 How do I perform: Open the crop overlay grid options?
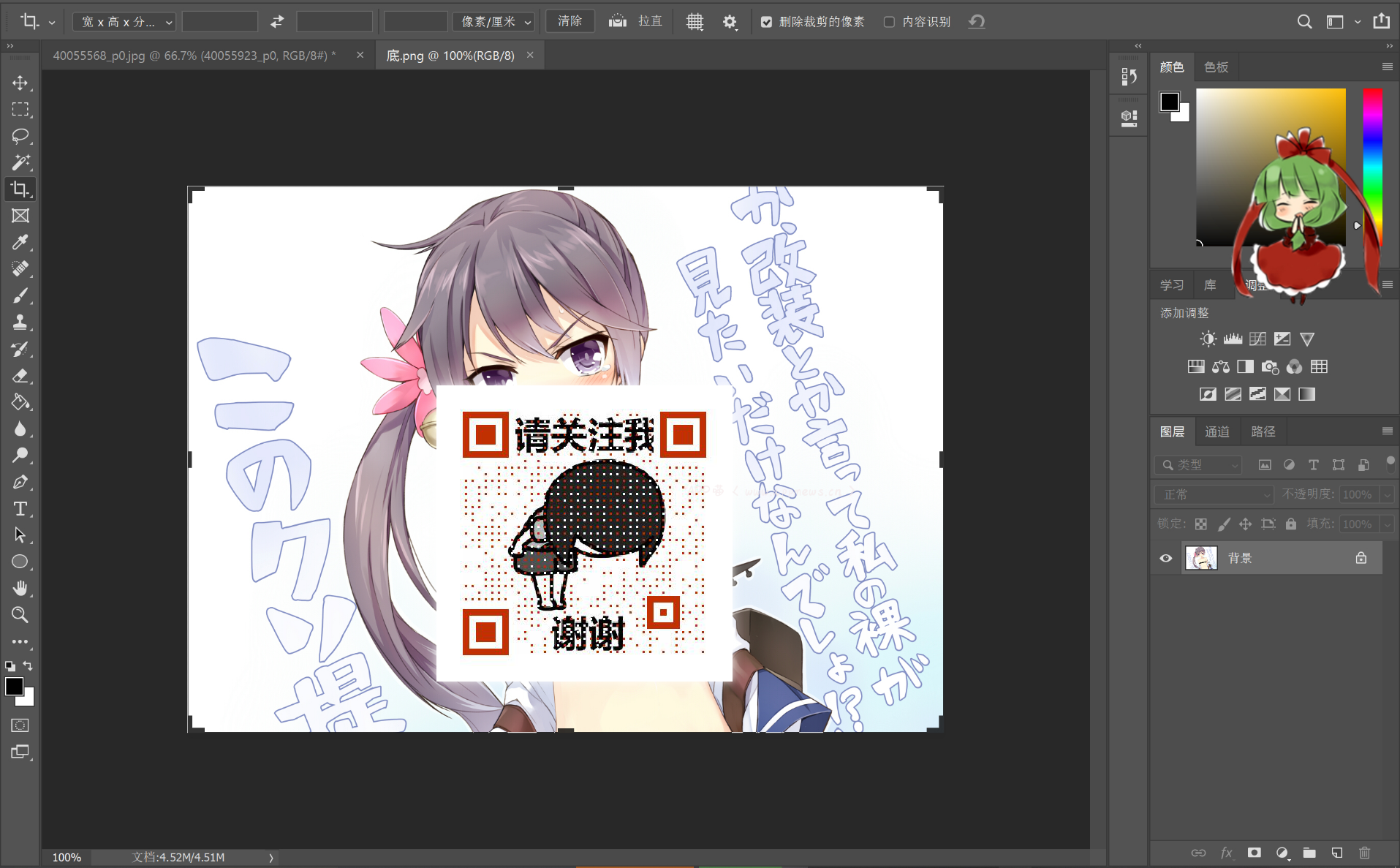[x=695, y=22]
